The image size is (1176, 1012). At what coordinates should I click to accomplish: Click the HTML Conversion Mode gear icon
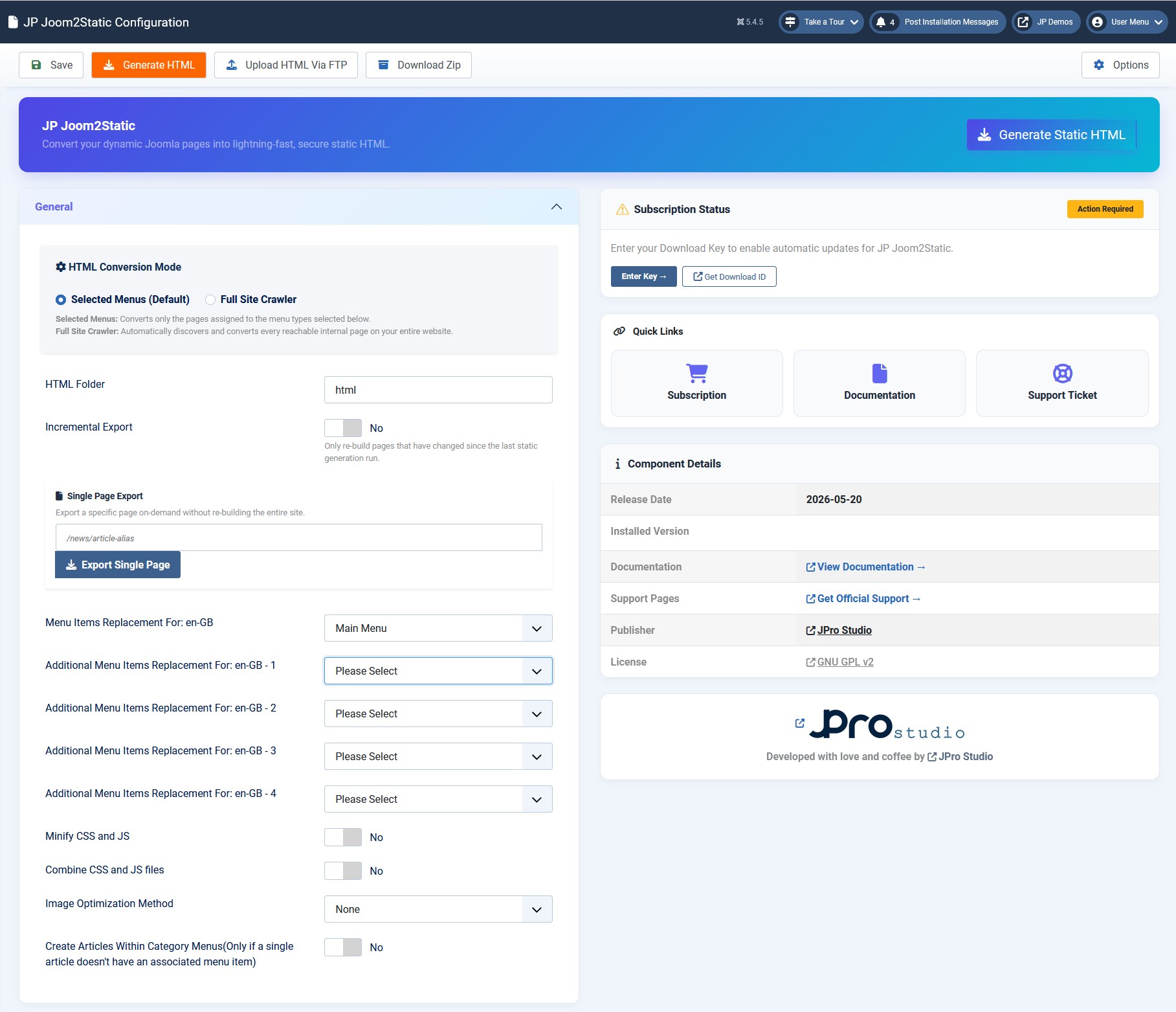(x=61, y=267)
